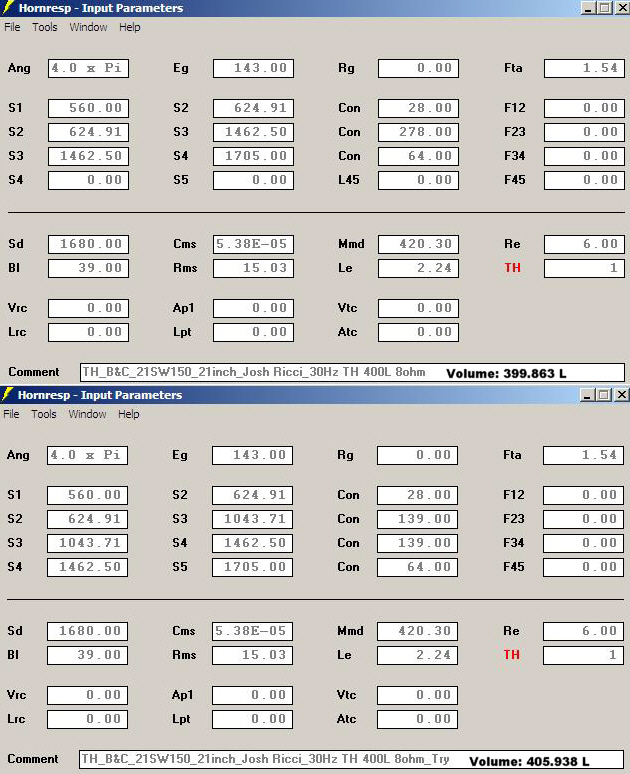Screen dimensions: 630x774
Task: Click first Con field 139.00 in bottom window
Action: [417, 519]
